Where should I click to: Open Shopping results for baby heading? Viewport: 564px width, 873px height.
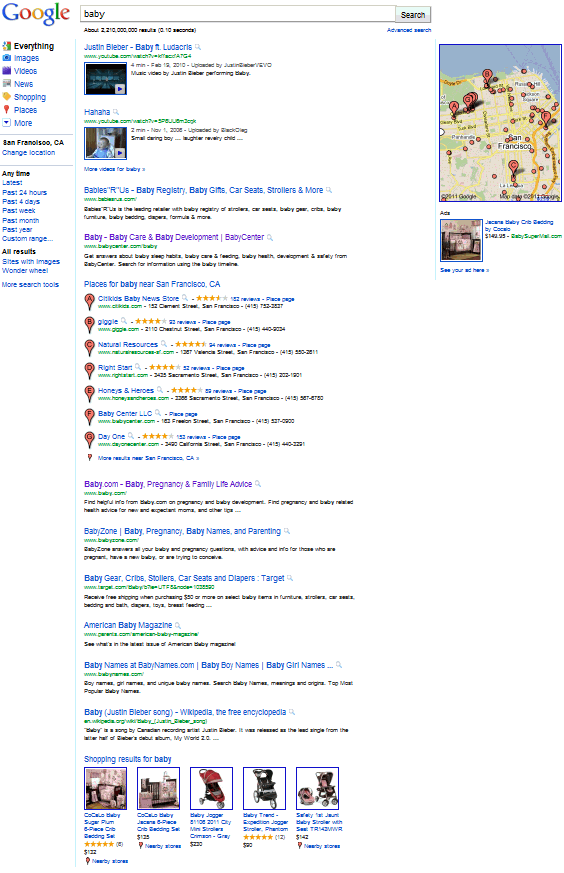tap(127, 759)
